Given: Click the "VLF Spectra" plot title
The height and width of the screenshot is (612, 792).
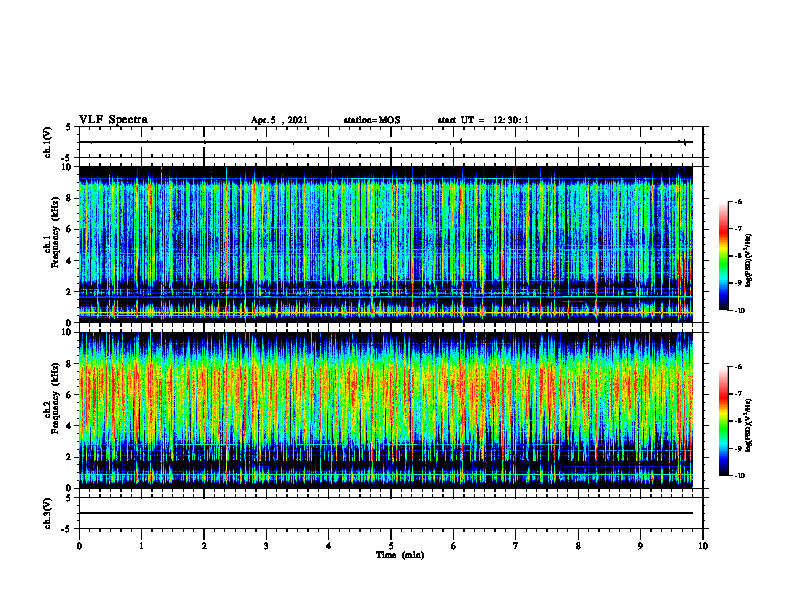Looking at the screenshot, I should [113, 120].
